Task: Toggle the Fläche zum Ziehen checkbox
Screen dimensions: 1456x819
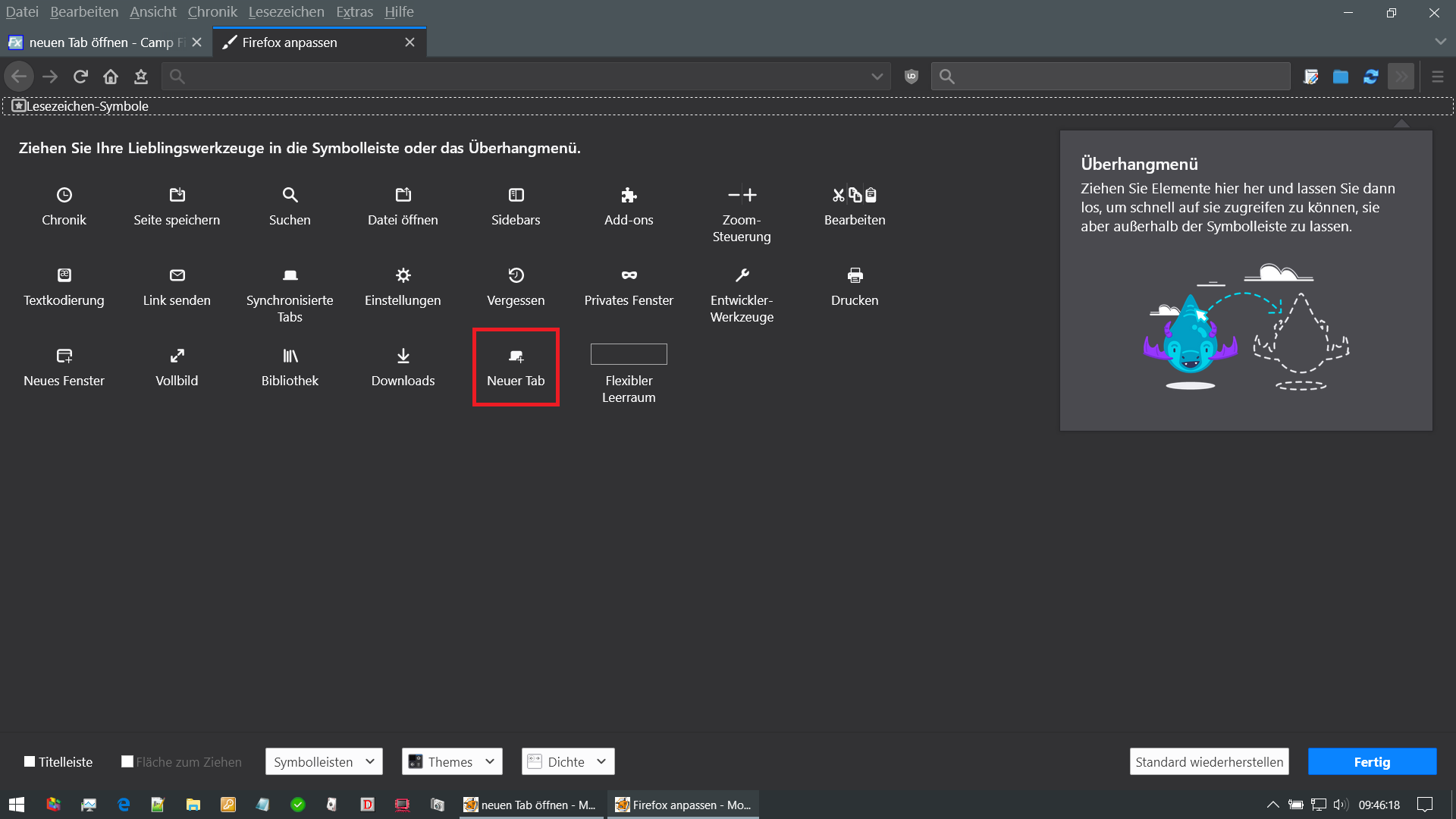Action: click(127, 761)
